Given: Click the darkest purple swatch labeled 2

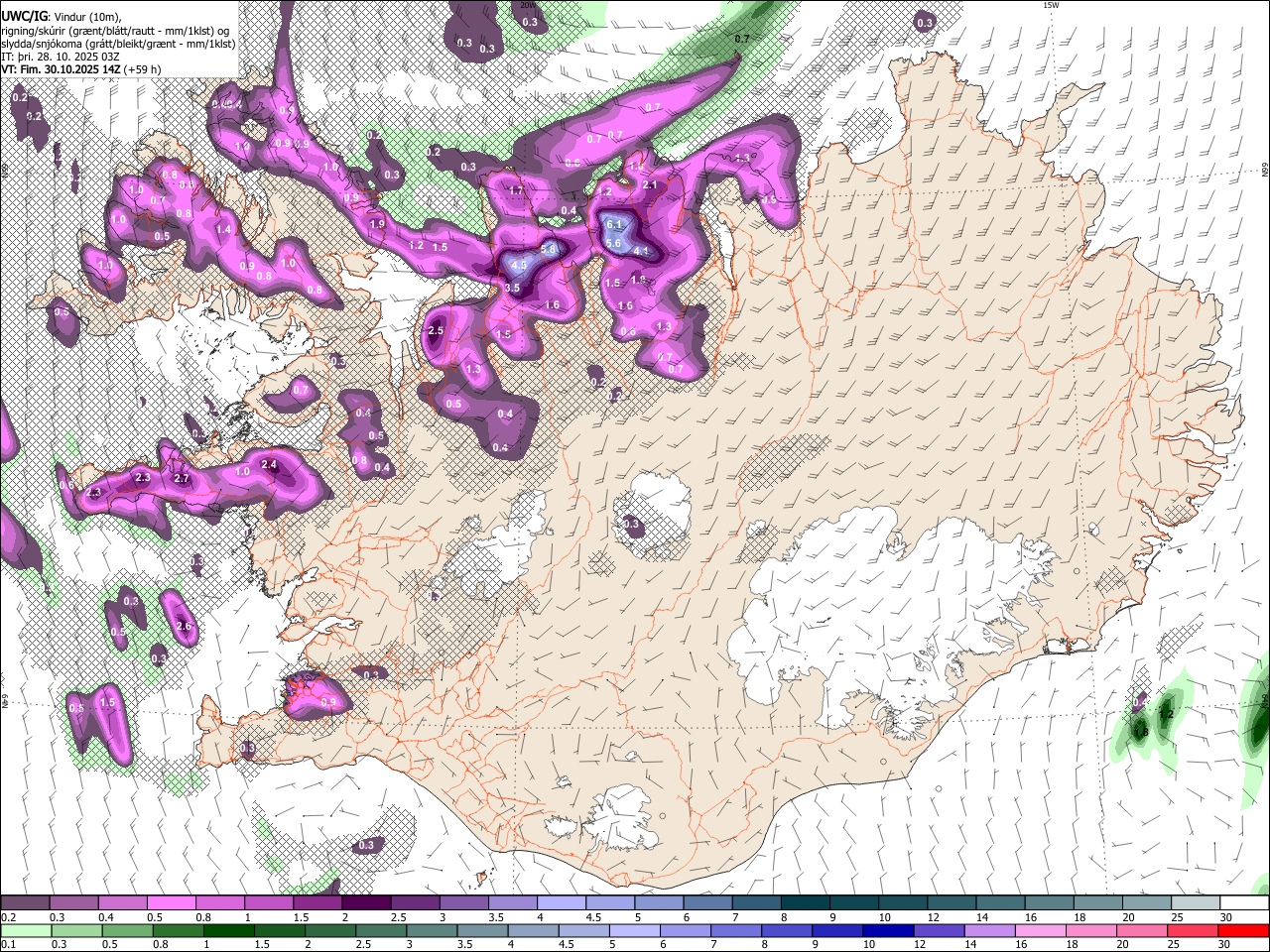Looking at the screenshot, I should pos(366,903).
